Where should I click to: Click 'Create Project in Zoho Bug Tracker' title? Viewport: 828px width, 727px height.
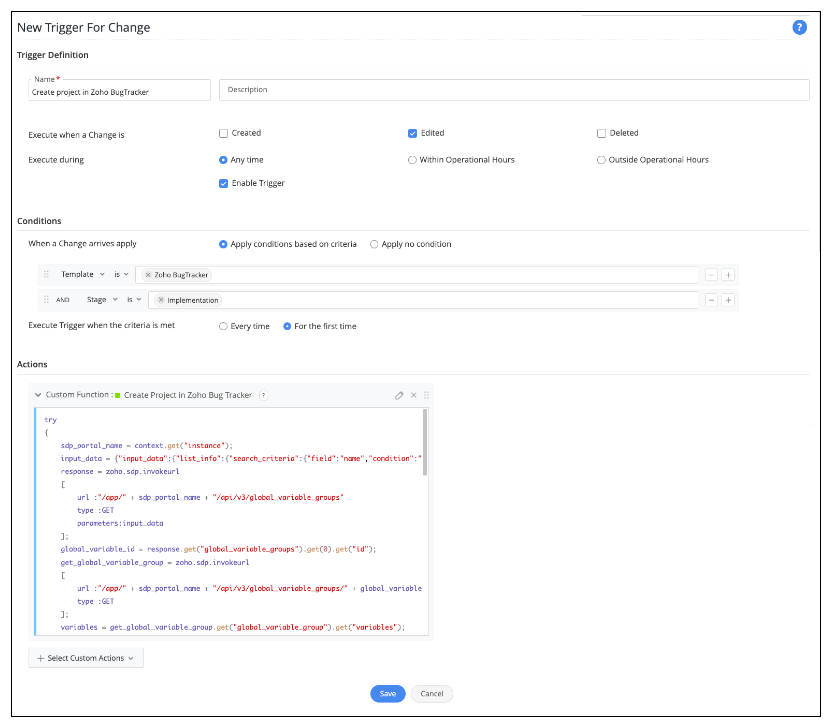pos(188,395)
